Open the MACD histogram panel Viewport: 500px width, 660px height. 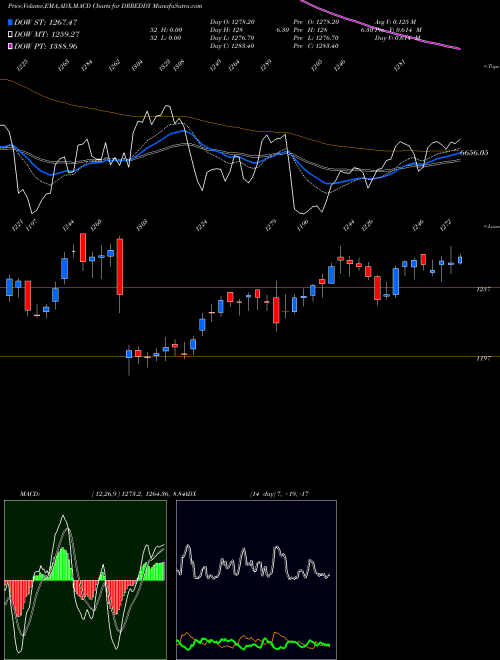click(85, 580)
